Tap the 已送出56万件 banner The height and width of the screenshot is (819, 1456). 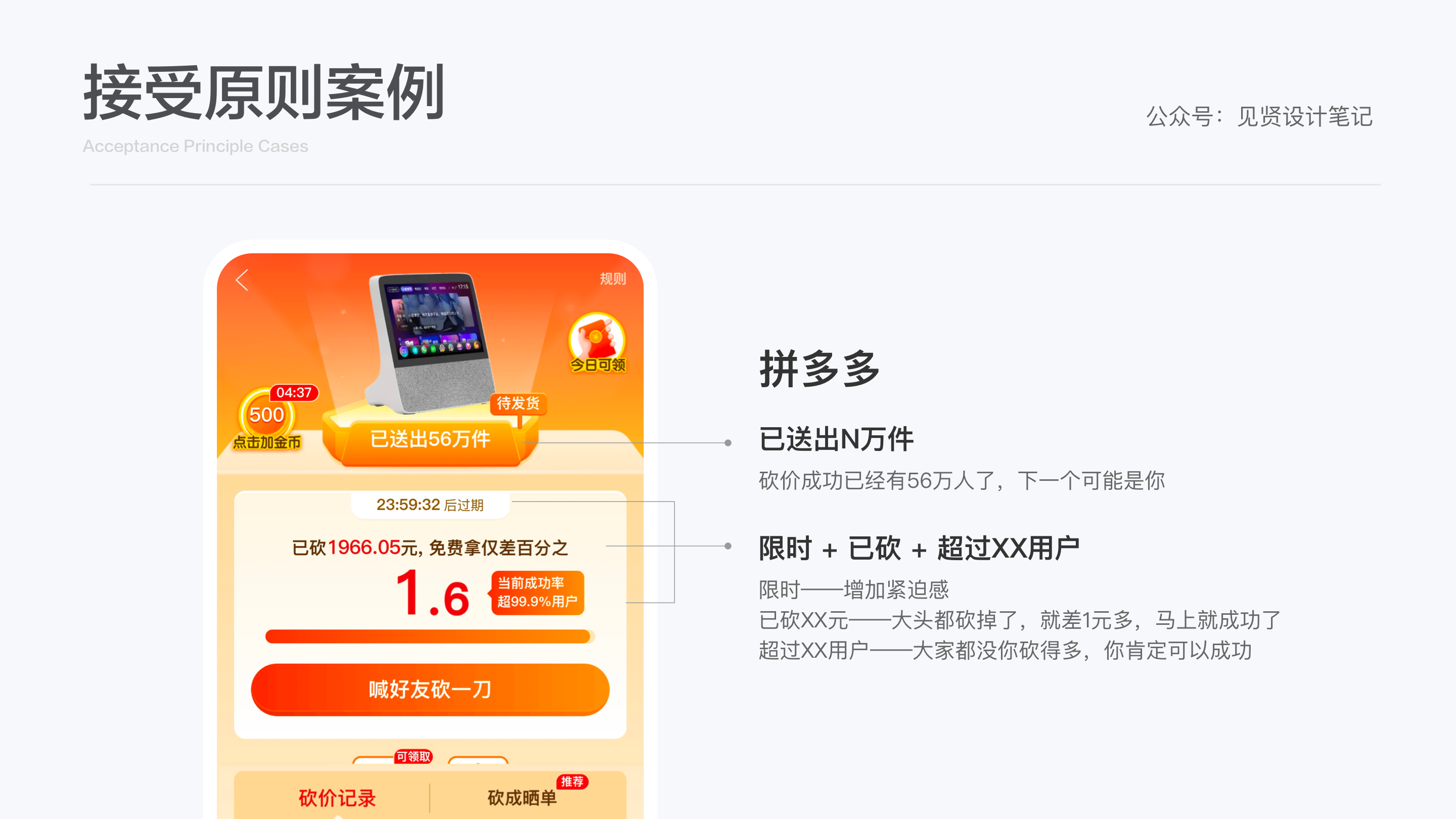pos(430,439)
